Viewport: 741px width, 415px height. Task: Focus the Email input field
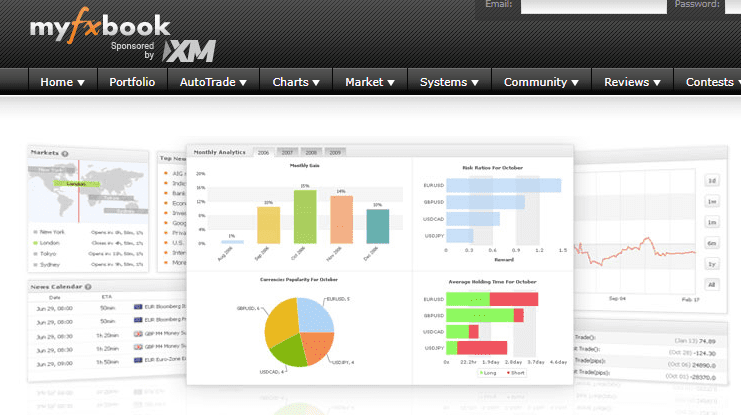594,6
